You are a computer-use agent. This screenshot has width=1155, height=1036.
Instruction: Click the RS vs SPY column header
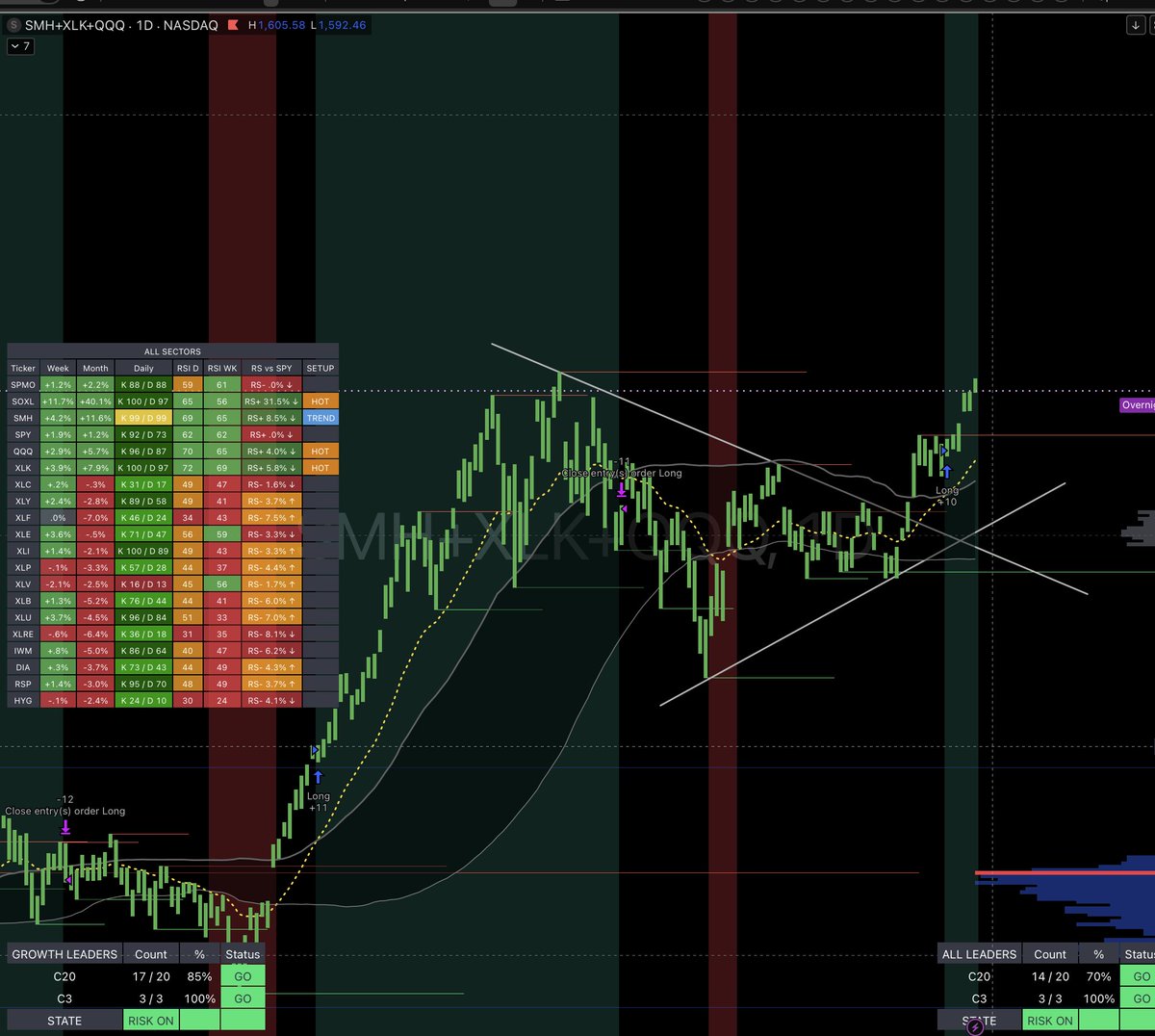pos(271,368)
